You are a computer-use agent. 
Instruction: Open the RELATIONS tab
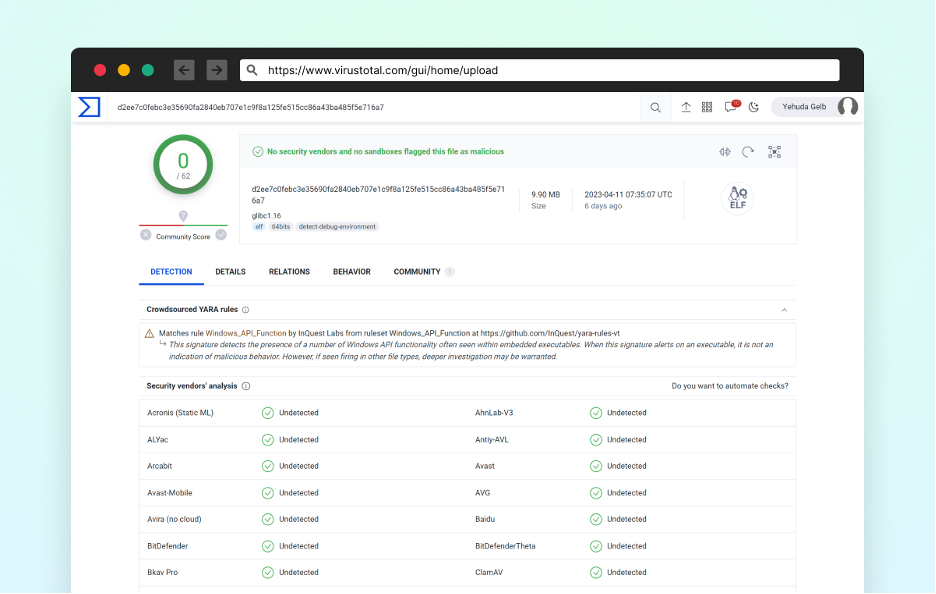coord(289,272)
